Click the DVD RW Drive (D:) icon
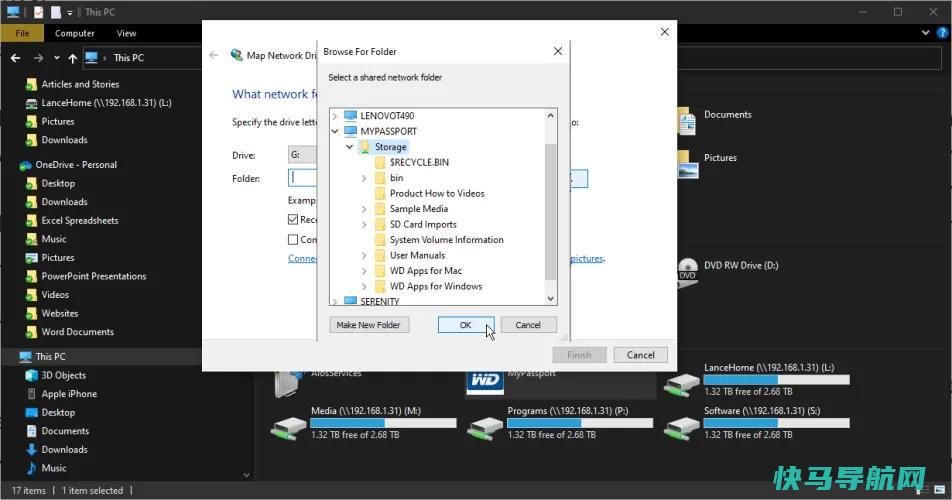952x500 pixels. click(687, 272)
